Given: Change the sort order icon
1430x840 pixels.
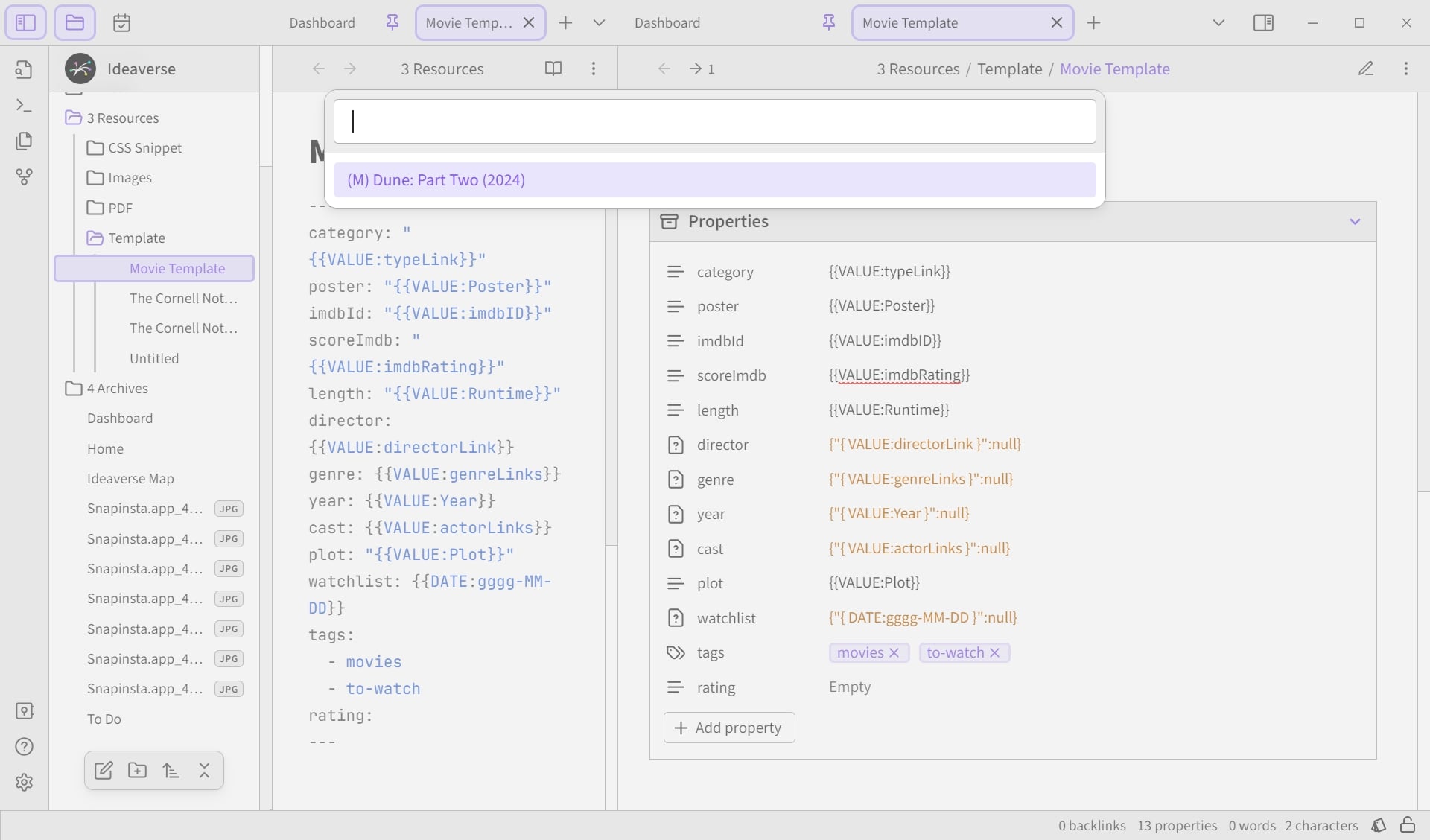Looking at the screenshot, I should click(x=171, y=770).
